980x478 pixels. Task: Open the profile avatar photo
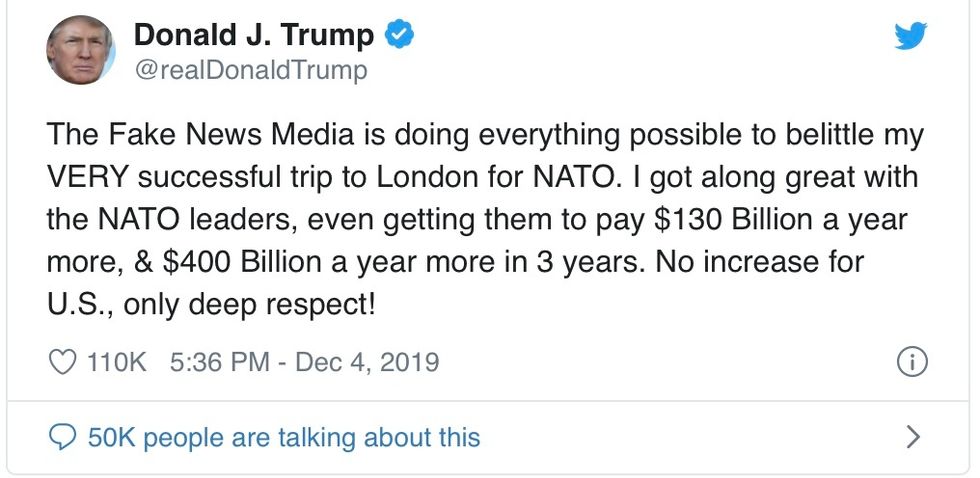click(x=81, y=50)
